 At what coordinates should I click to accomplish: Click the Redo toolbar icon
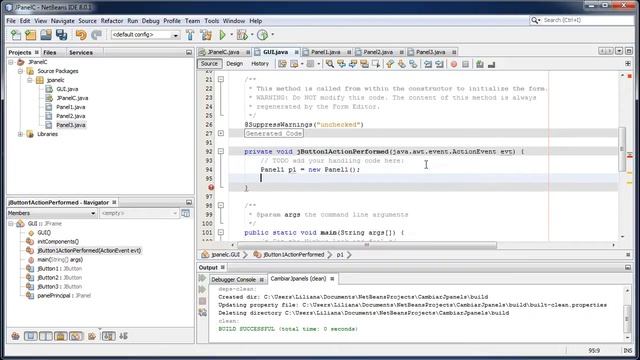pyautogui.click(x=96, y=35)
